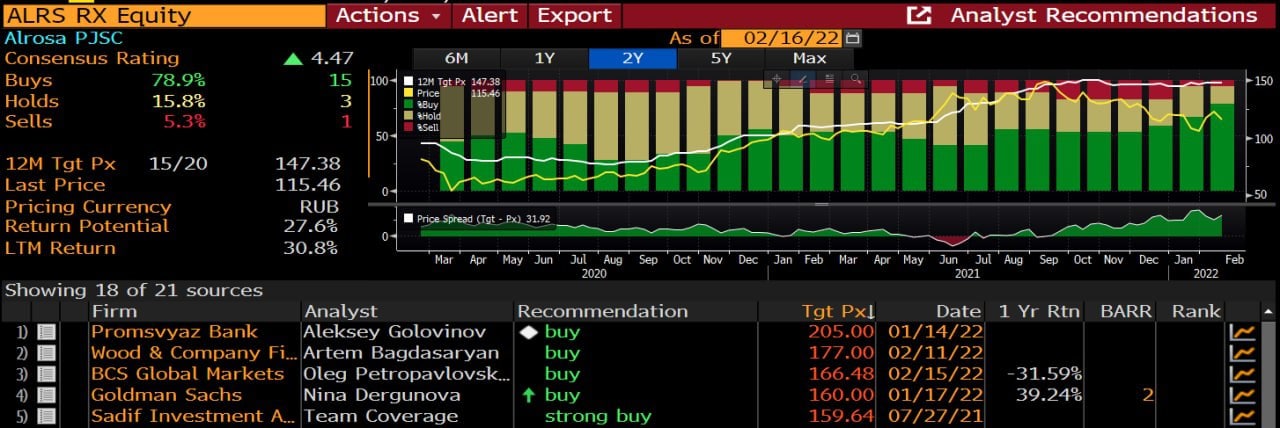The width and height of the screenshot is (1280, 428).
Task: Open Wood & Company Fi... firm link
Action: click(x=194, y=353)
